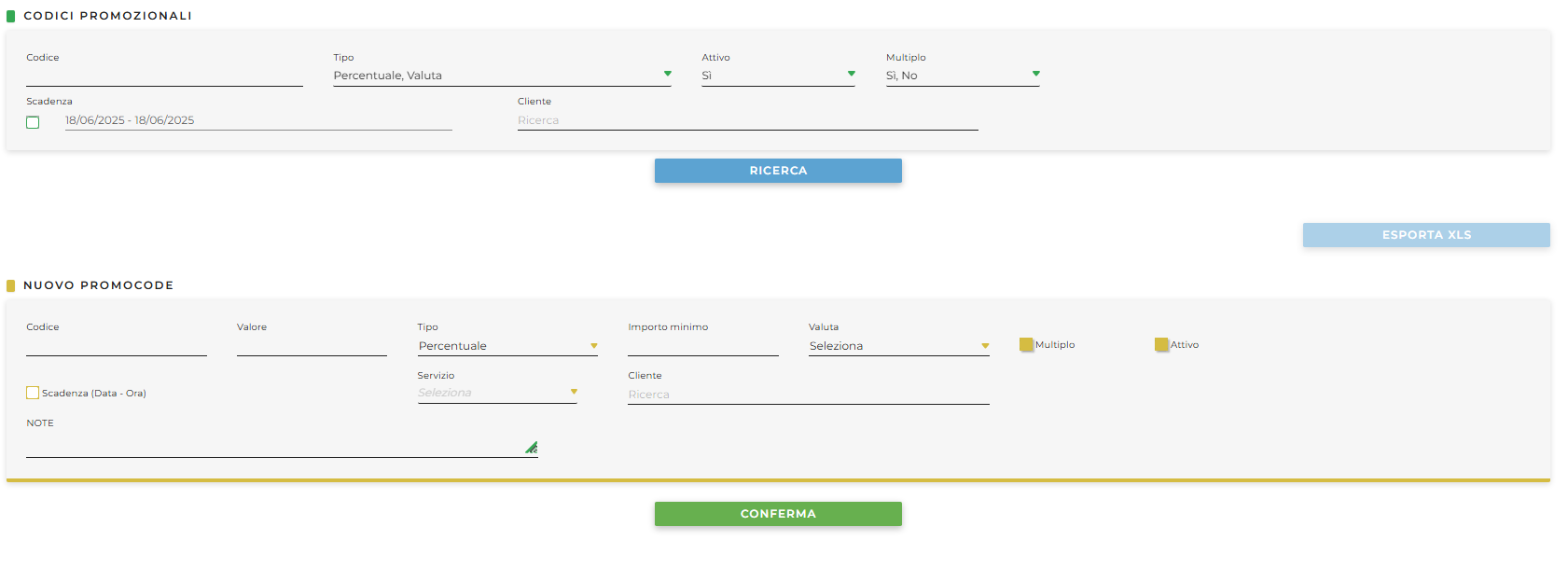This screenshot has width=1568, height=568.
Task: Expand the Valuta dropdown in new promocode
Action: pos(898,346)
